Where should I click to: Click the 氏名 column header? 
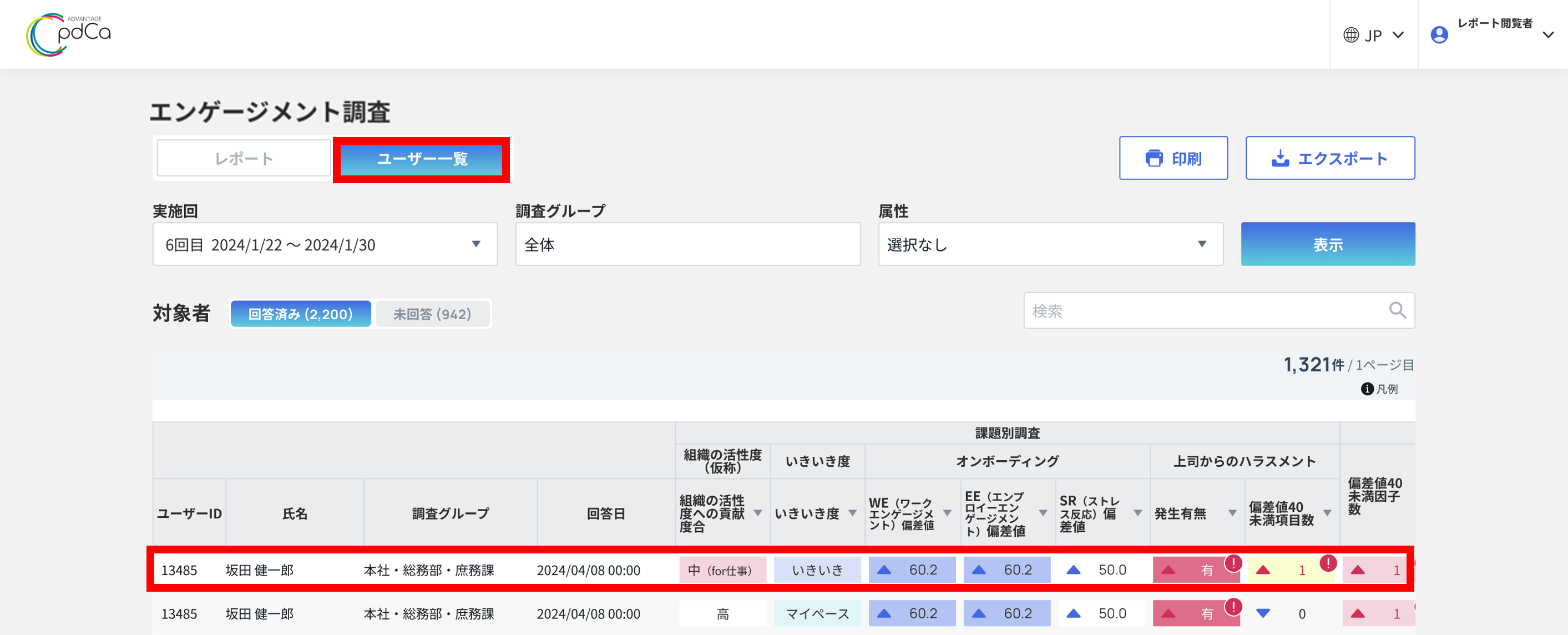[x=295, y=513]
